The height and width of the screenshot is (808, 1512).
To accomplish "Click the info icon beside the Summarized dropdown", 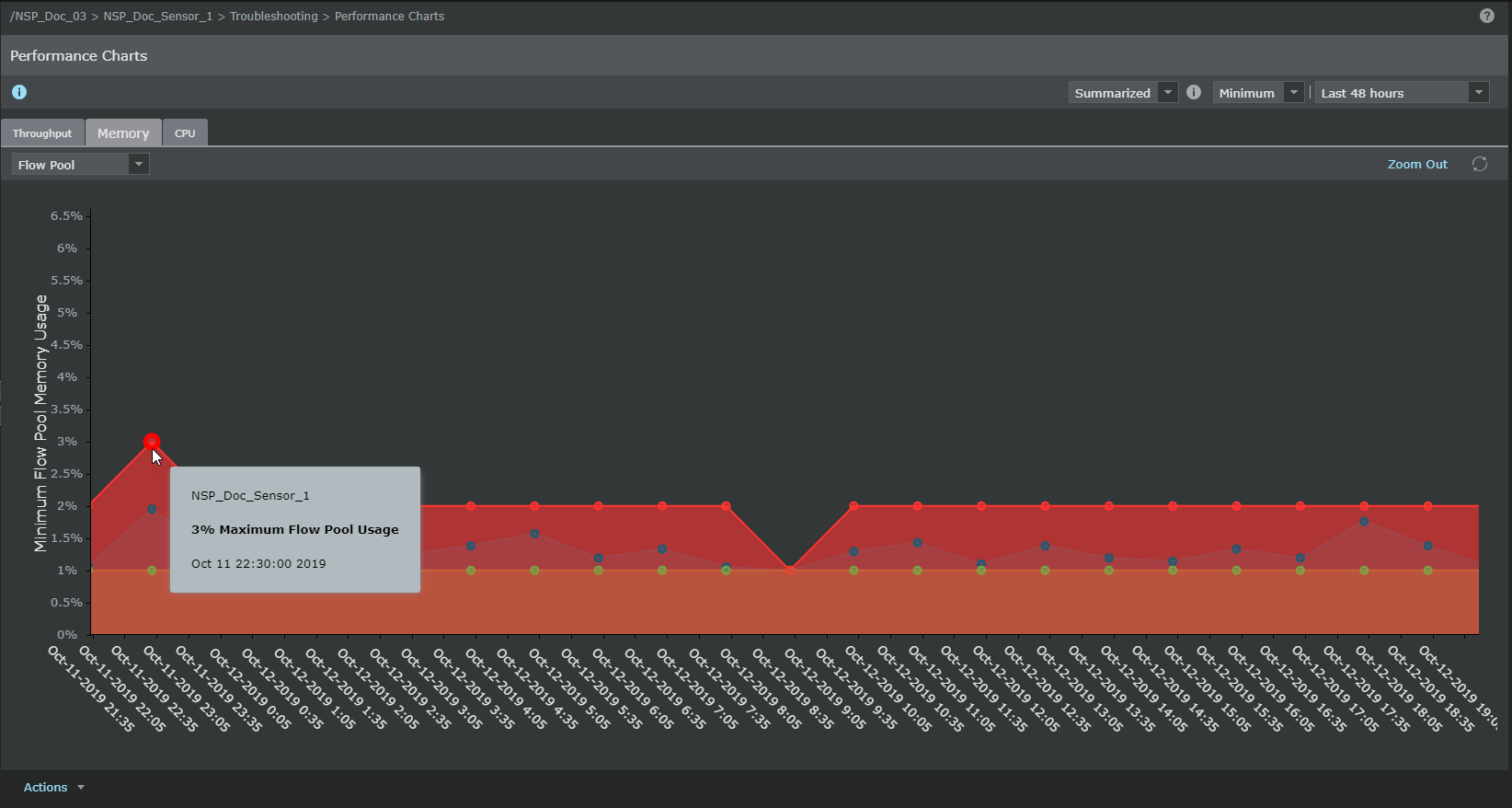I will [1194, 92].
